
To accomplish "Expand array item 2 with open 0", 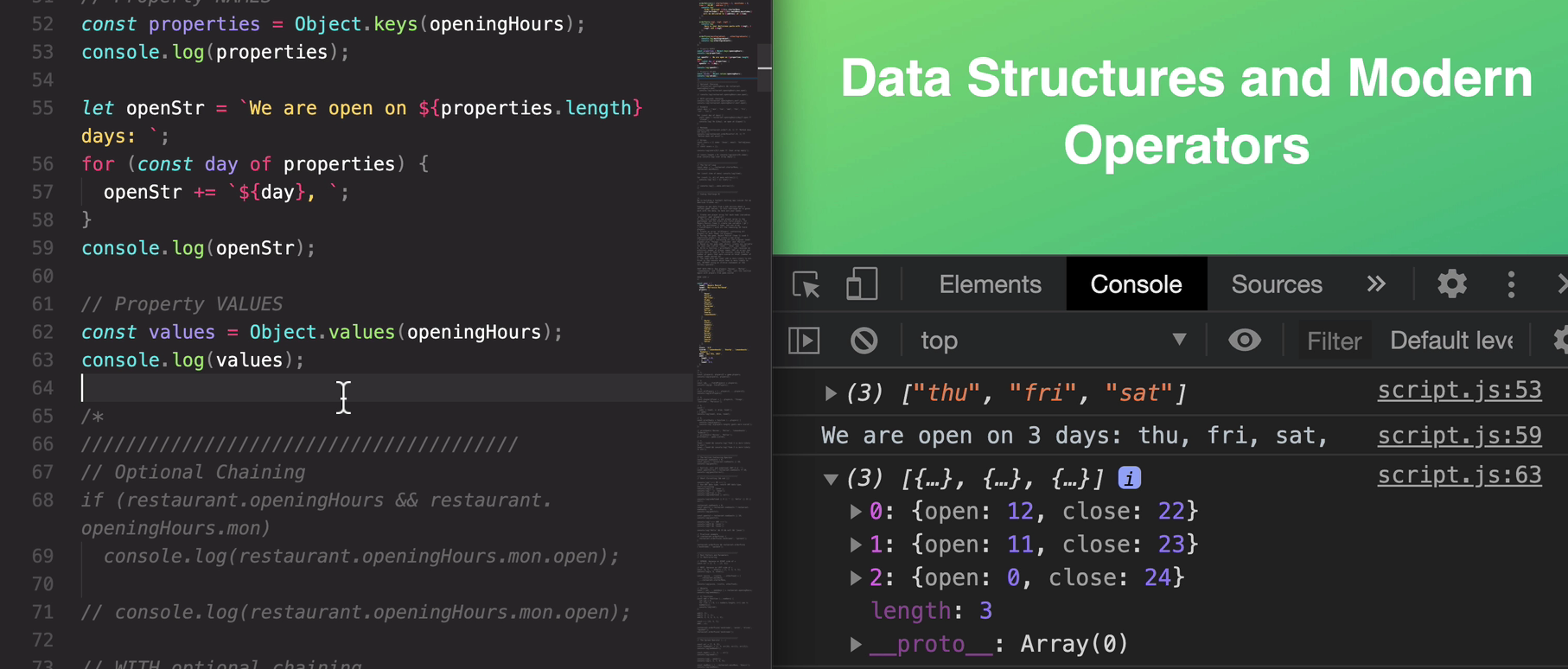I will (855, 577).
